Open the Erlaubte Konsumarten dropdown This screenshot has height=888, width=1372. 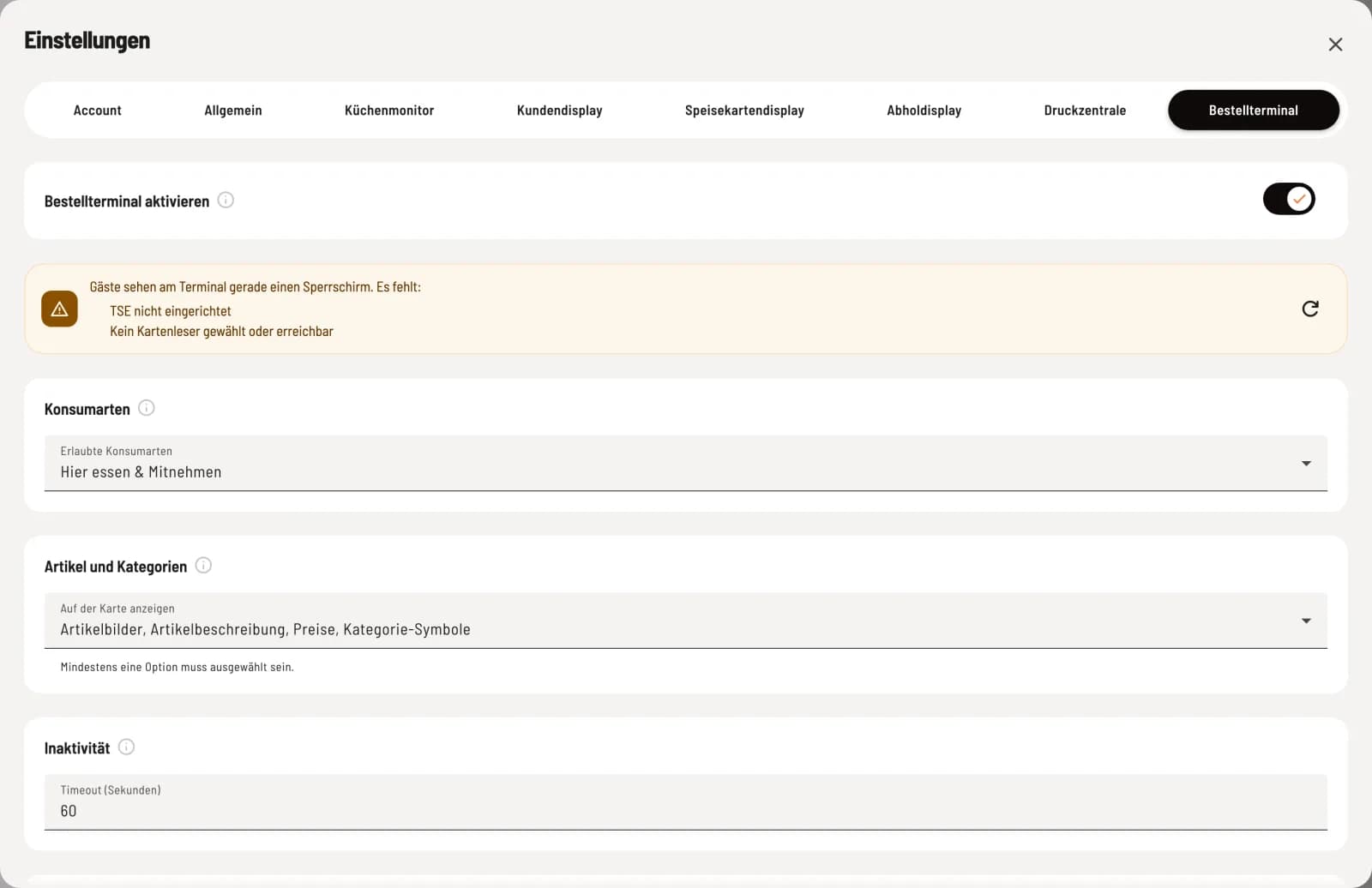[686, 463]
